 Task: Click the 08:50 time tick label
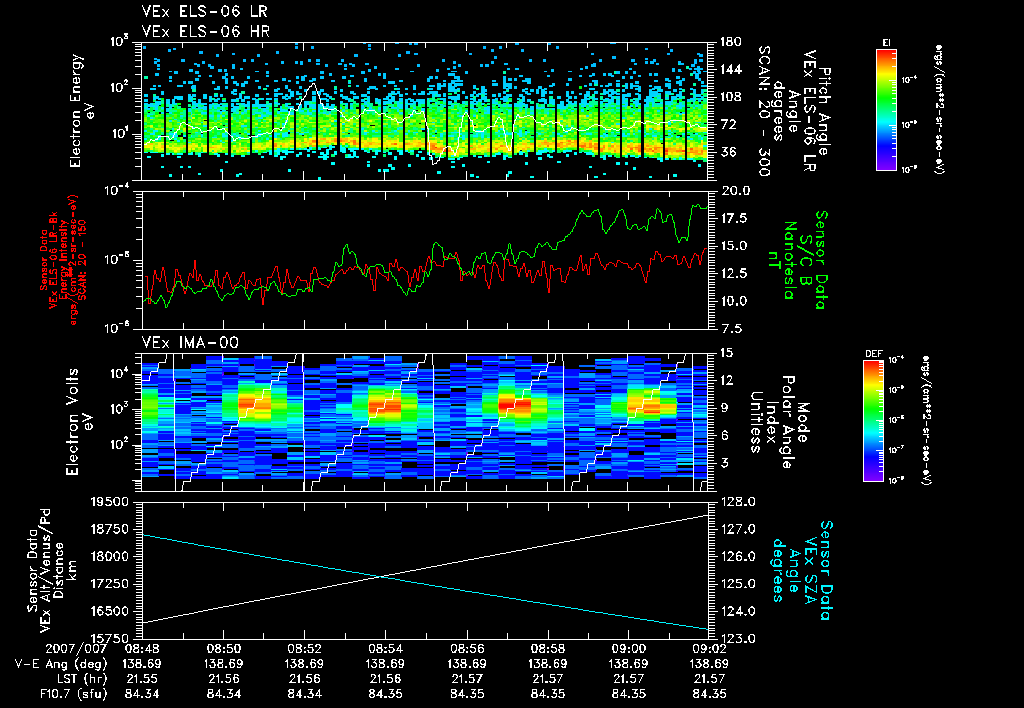(x=224, y=649)
